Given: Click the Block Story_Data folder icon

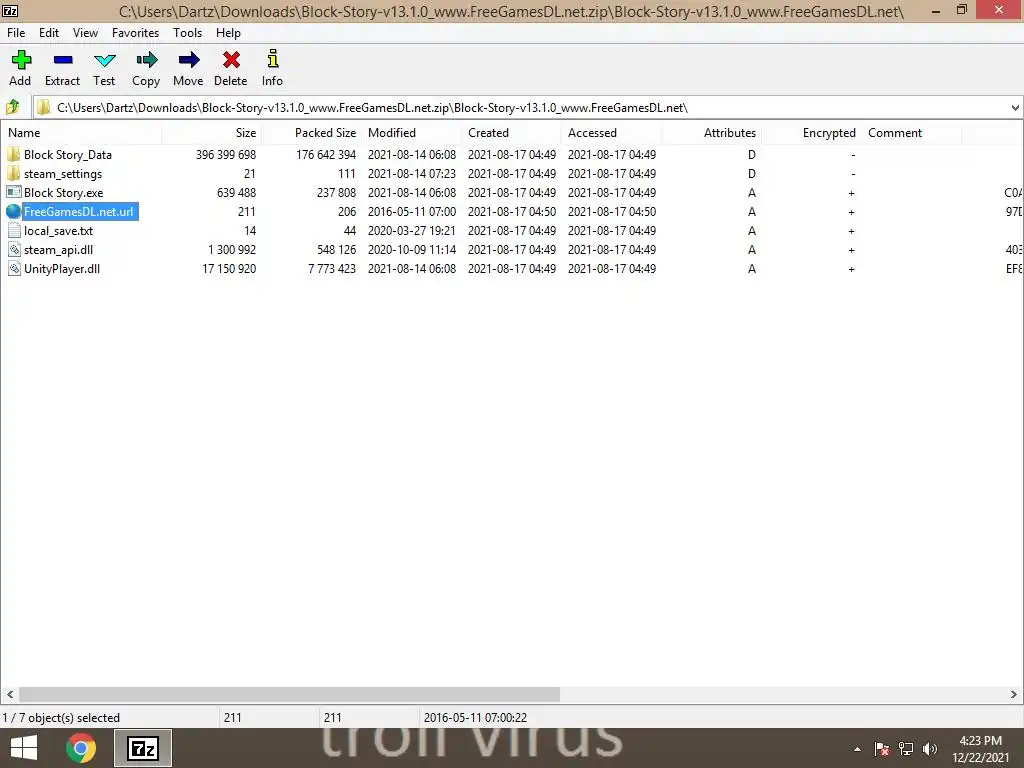Looking at the screenshot, I should tap(14, 155).
